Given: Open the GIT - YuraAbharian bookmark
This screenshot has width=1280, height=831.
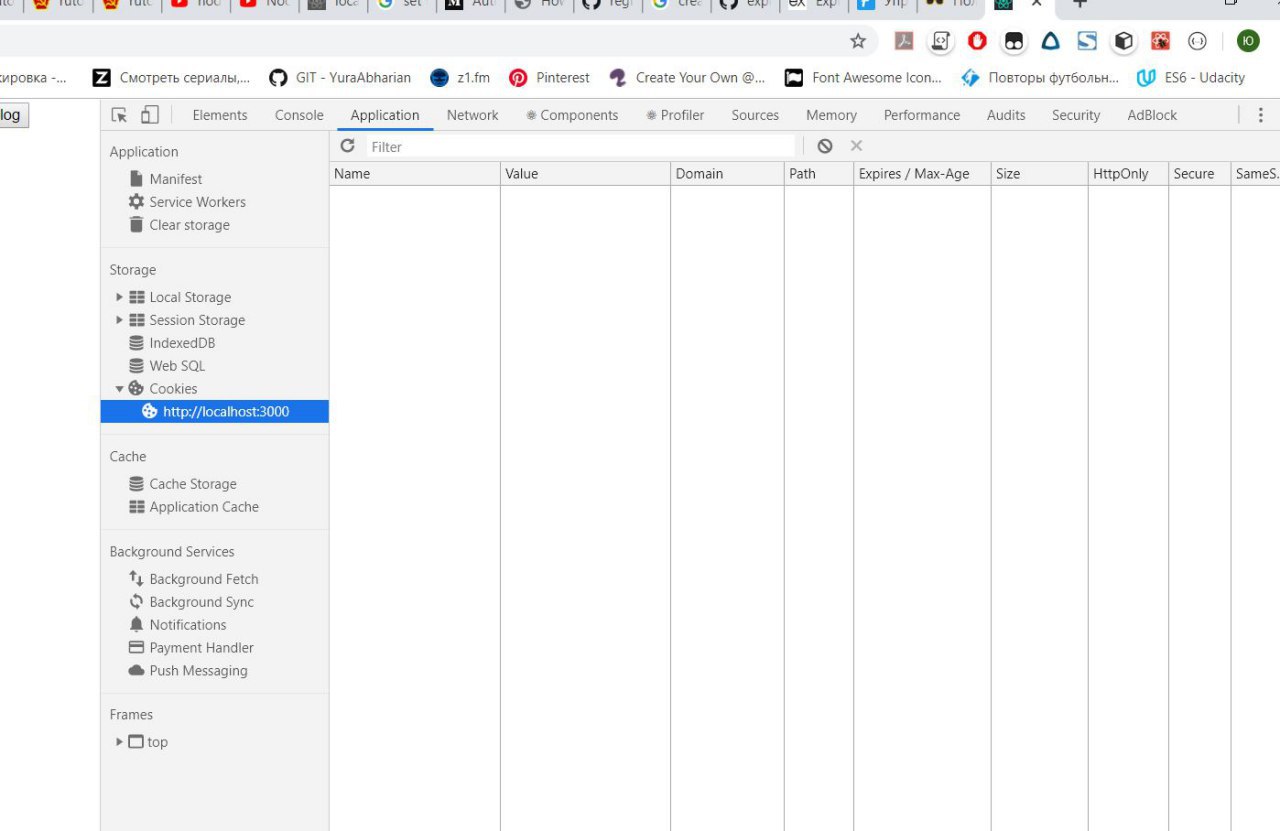Looking at the screenshot, I should (340, 78).
